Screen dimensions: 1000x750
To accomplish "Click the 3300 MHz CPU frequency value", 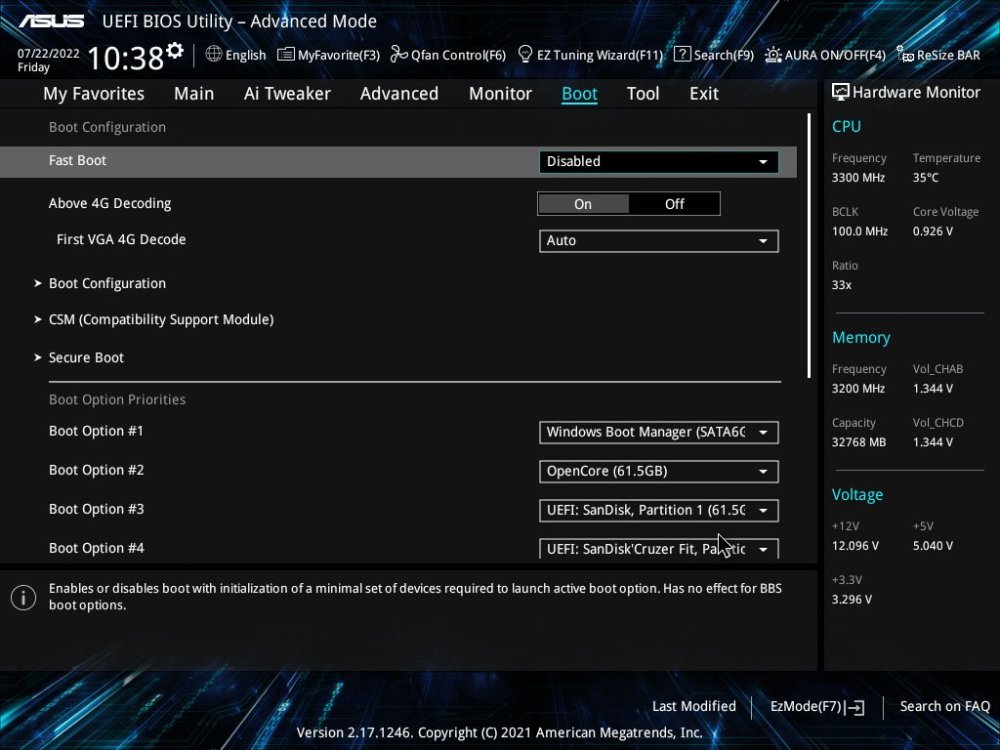I will pyautogui.click(x=858, y=178).
